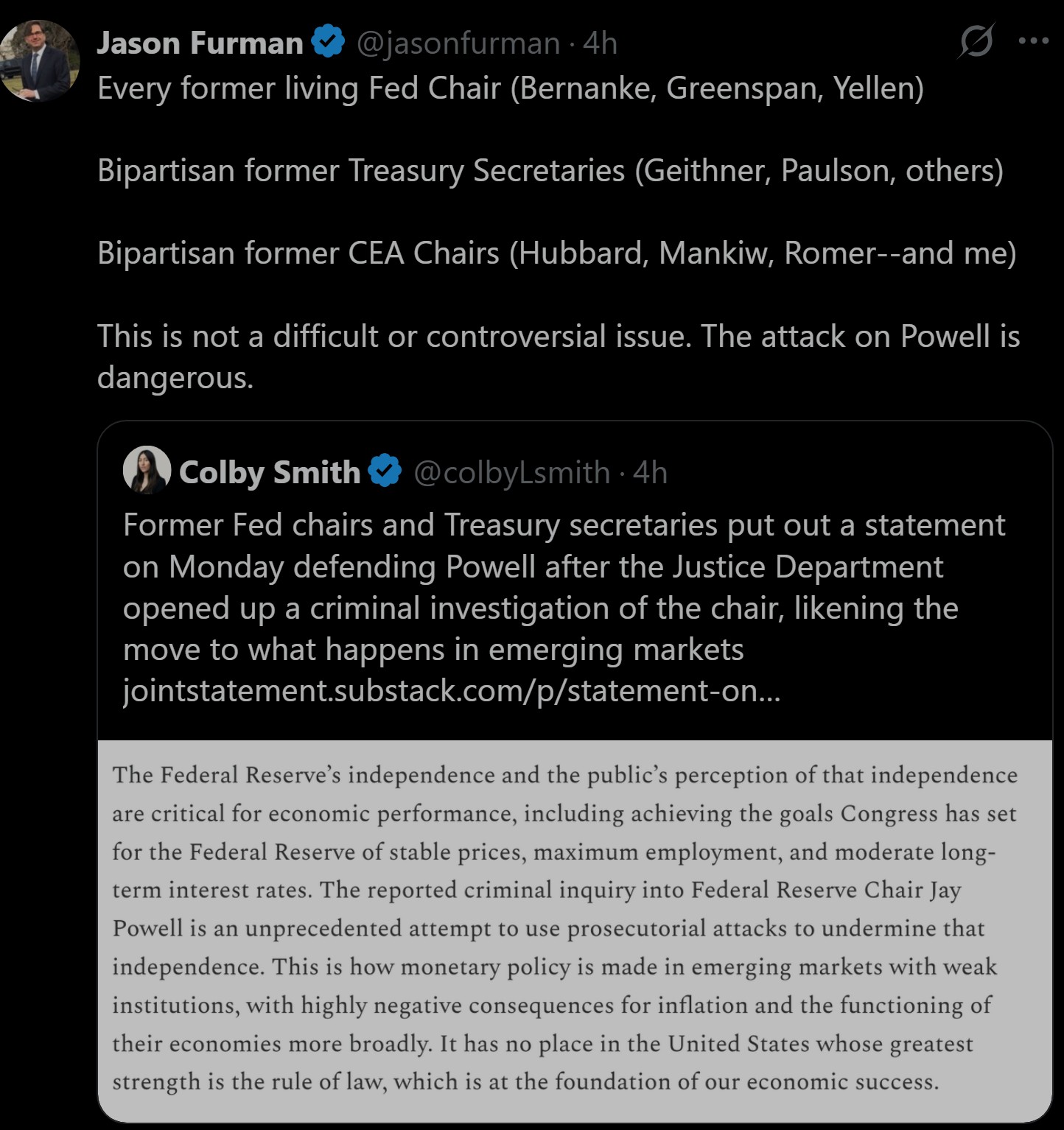
Task: Click "This is not a difficult" sentence
Action: pos(558,337)
